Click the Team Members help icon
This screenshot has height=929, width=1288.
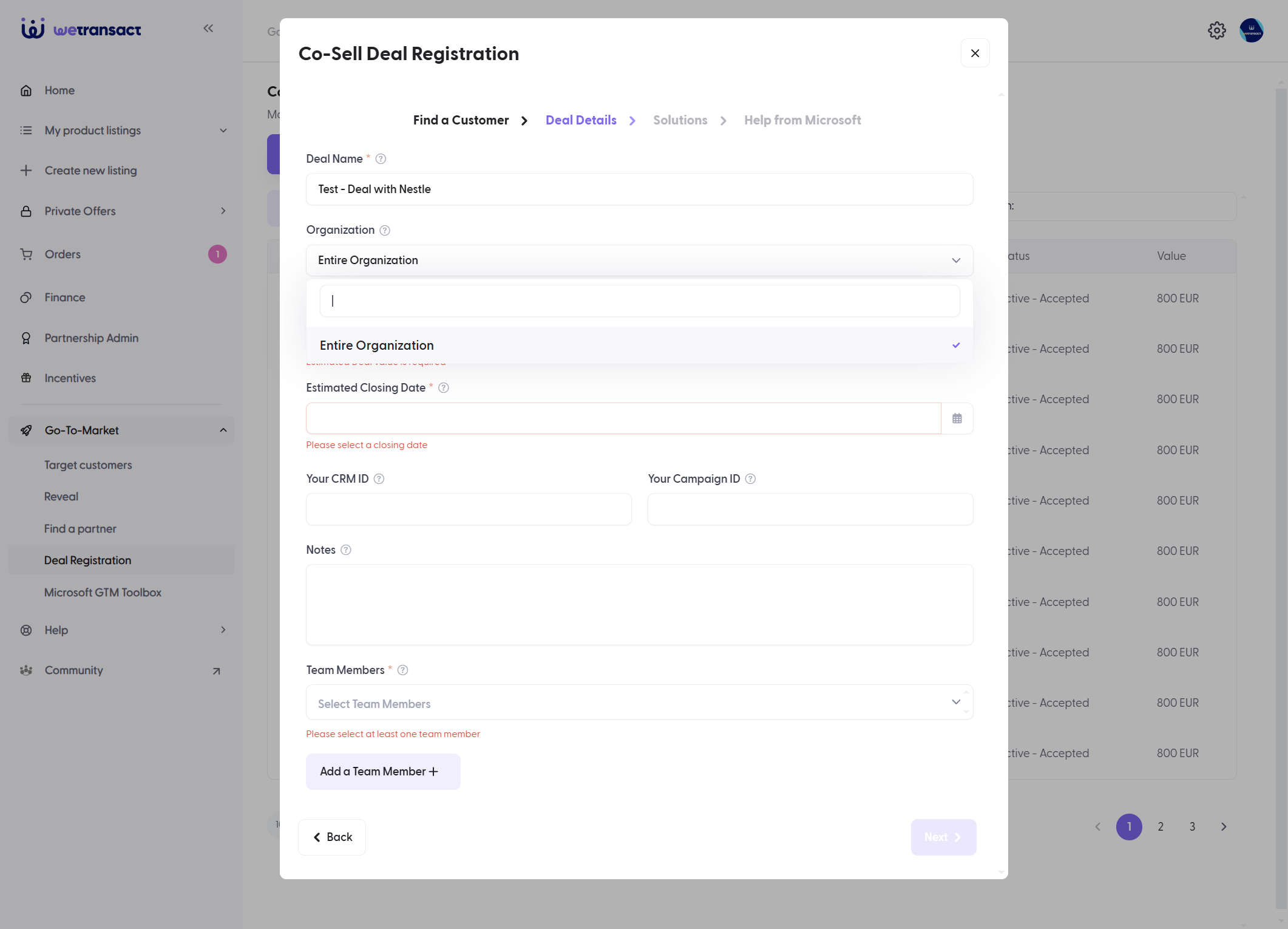point(402,670)
